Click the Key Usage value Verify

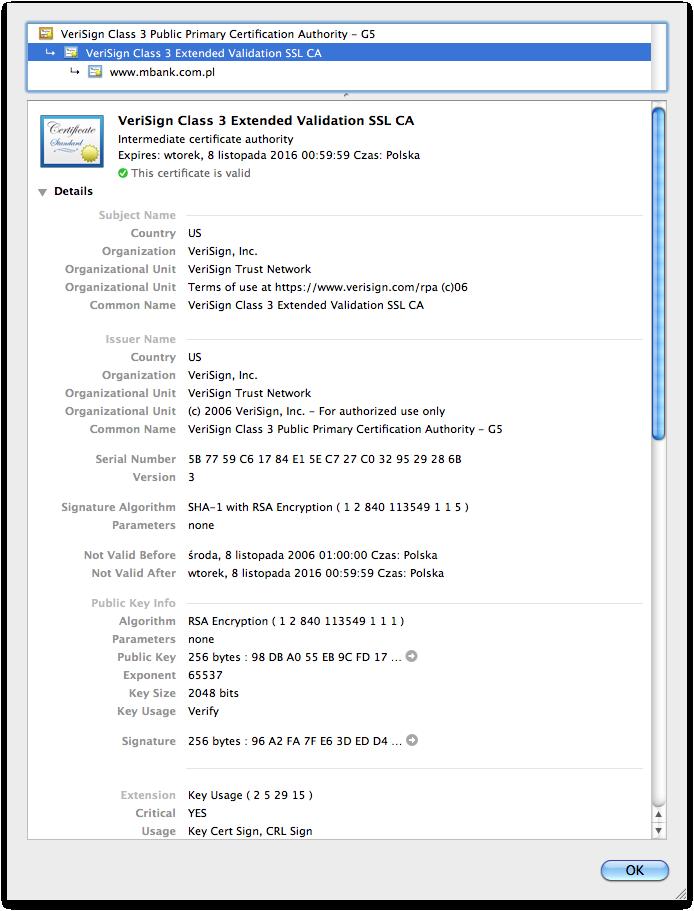(x=203, y=711)
